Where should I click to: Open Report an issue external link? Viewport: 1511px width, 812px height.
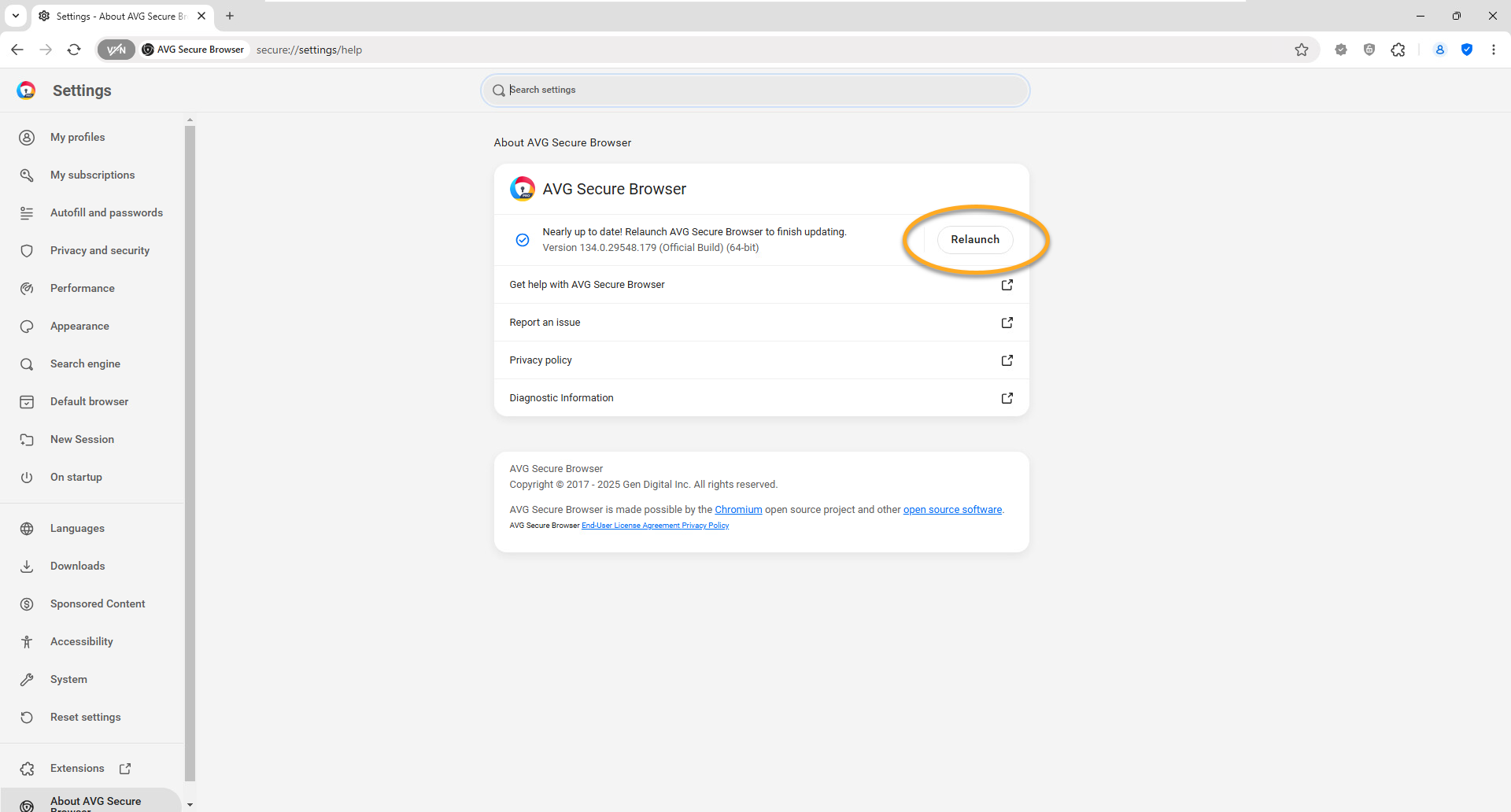[1007, 323]
